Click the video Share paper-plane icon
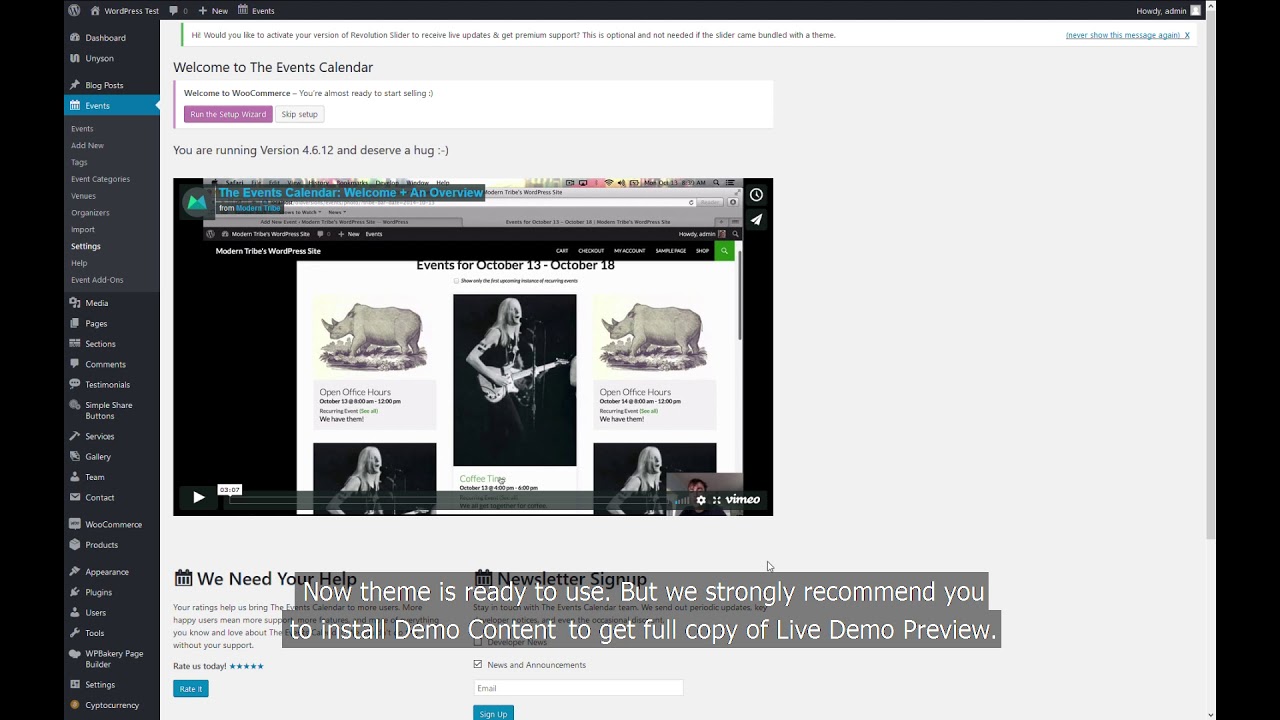The width and height of the screenshot is (1280, 720). (x=756, y=220)
